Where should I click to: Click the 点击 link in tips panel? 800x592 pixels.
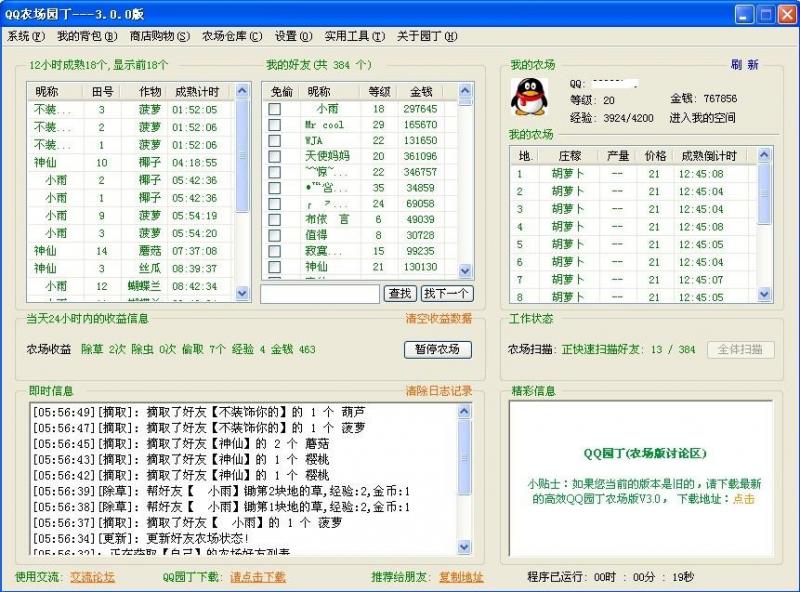coord(743,499)
